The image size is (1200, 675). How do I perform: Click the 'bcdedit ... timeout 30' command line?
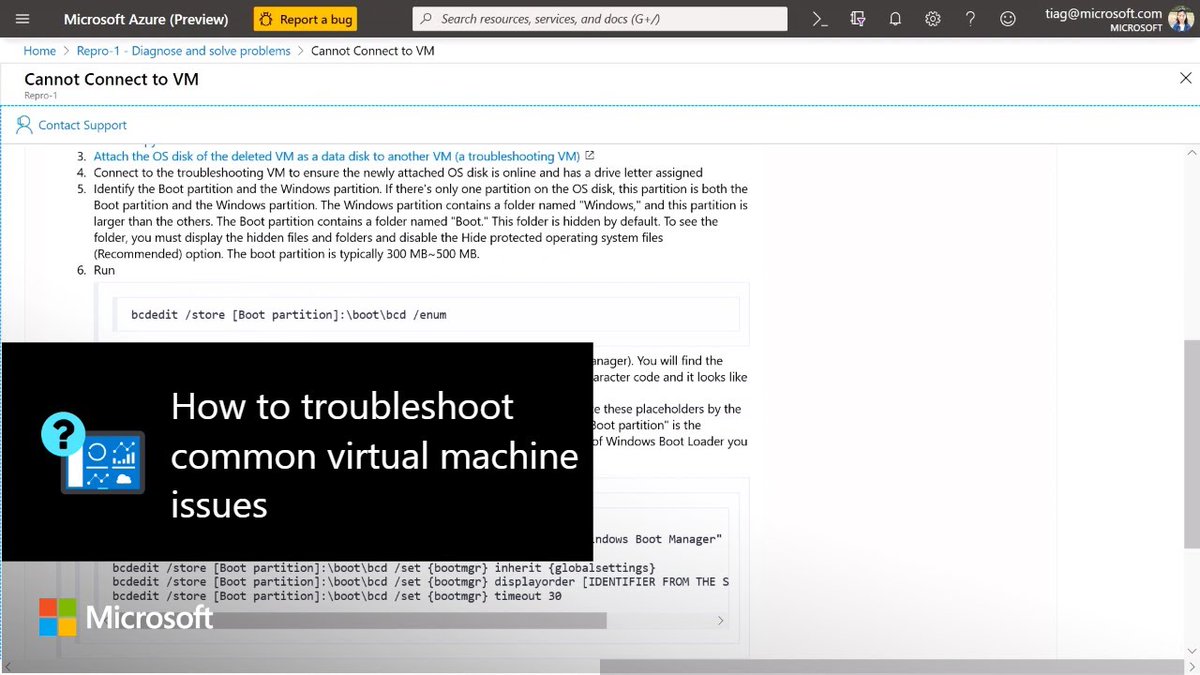(x=337, y=596)
